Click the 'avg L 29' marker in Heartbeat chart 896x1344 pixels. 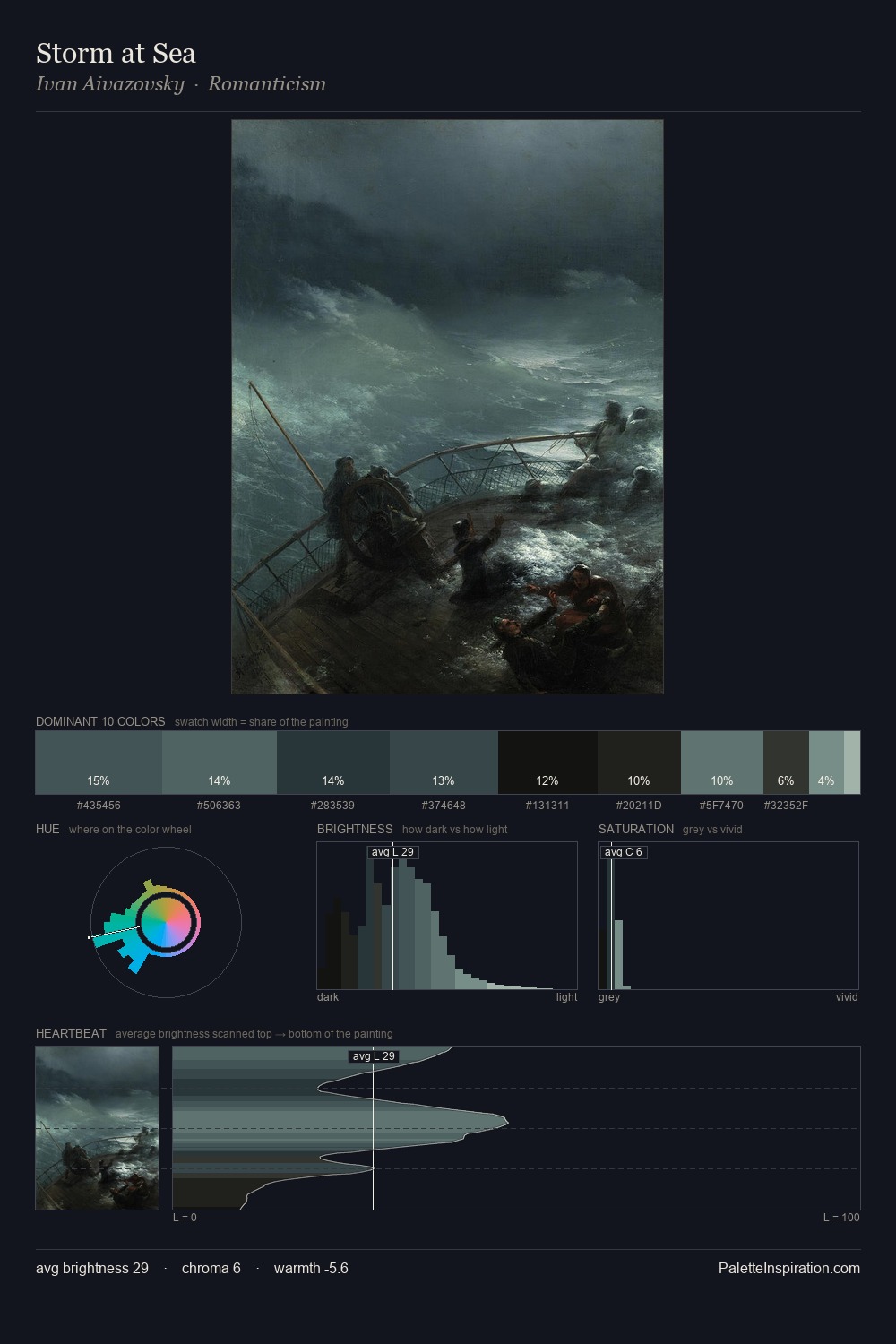coord(374,1056)
